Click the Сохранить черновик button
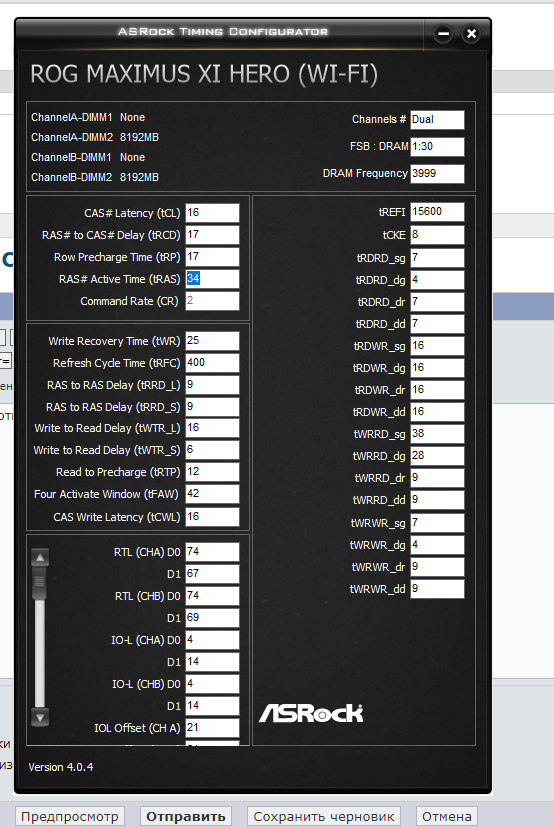The height and width of the screenshot is (828, 554). (324, 816)
